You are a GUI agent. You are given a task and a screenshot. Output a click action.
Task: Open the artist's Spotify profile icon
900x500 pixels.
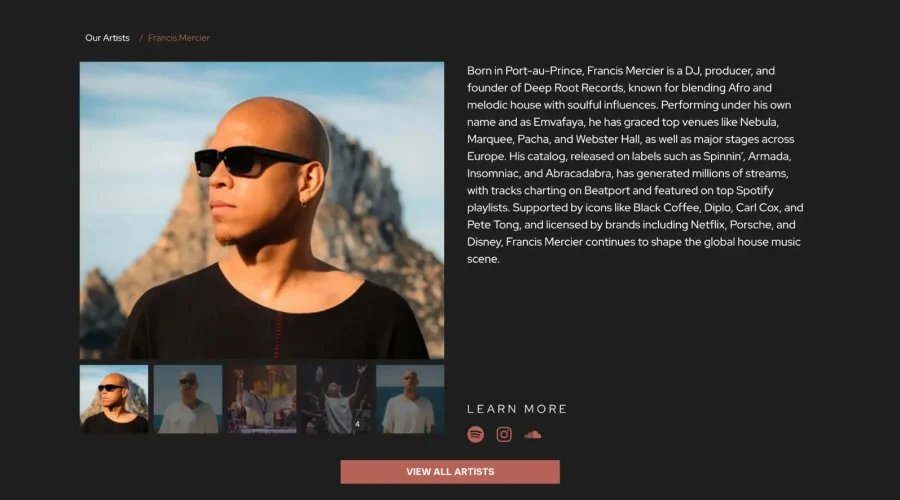coord(475,435)
